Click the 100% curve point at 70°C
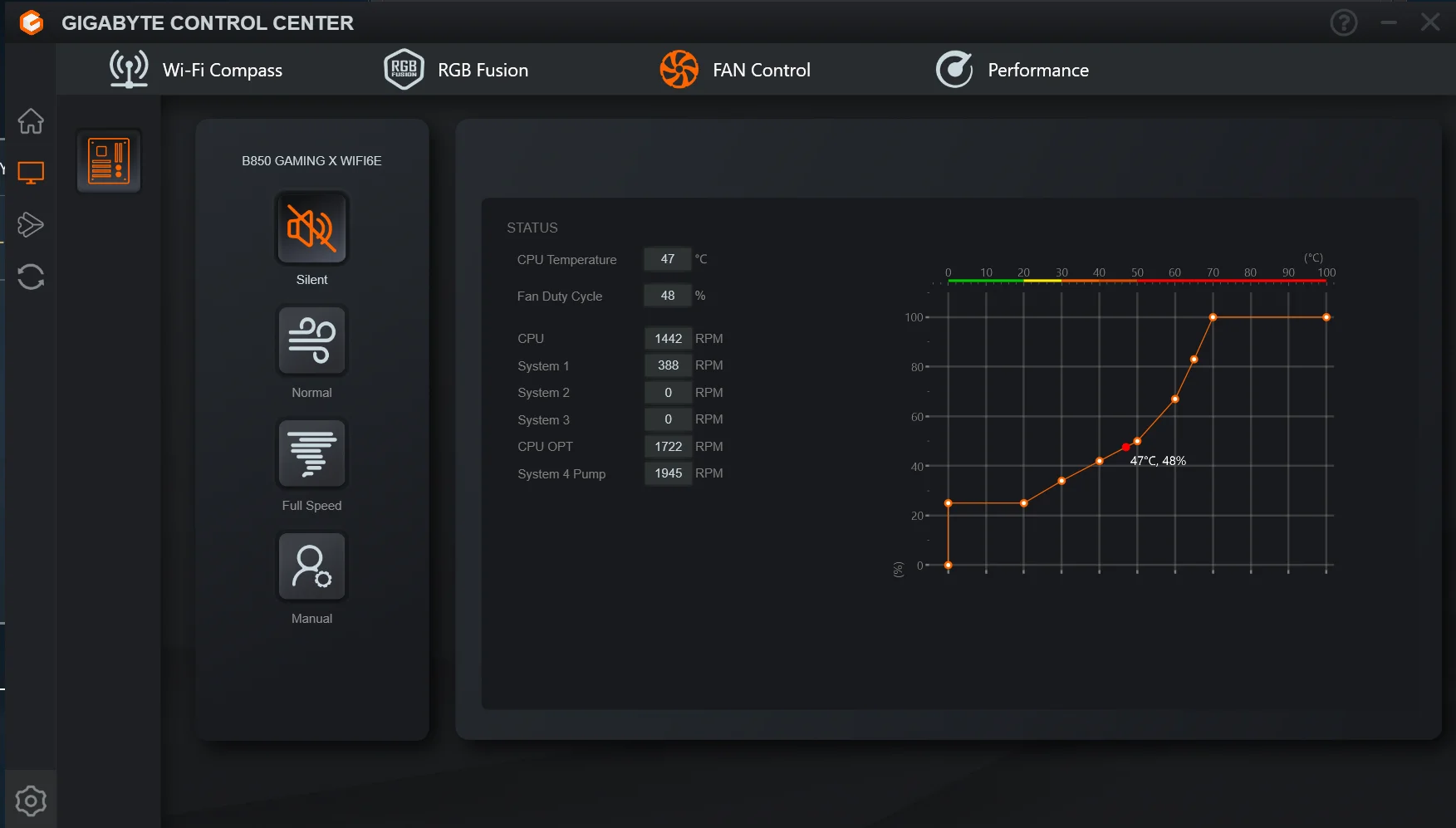The height and width of the screenshot is (828, 1456). (1213, 317)
